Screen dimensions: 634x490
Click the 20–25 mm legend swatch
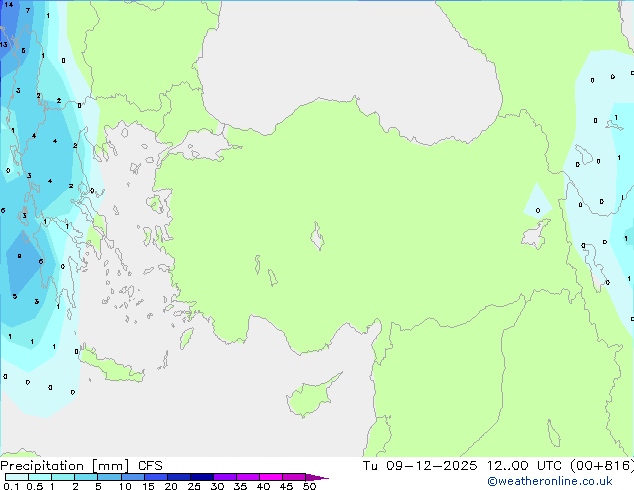tap(179, 477)
